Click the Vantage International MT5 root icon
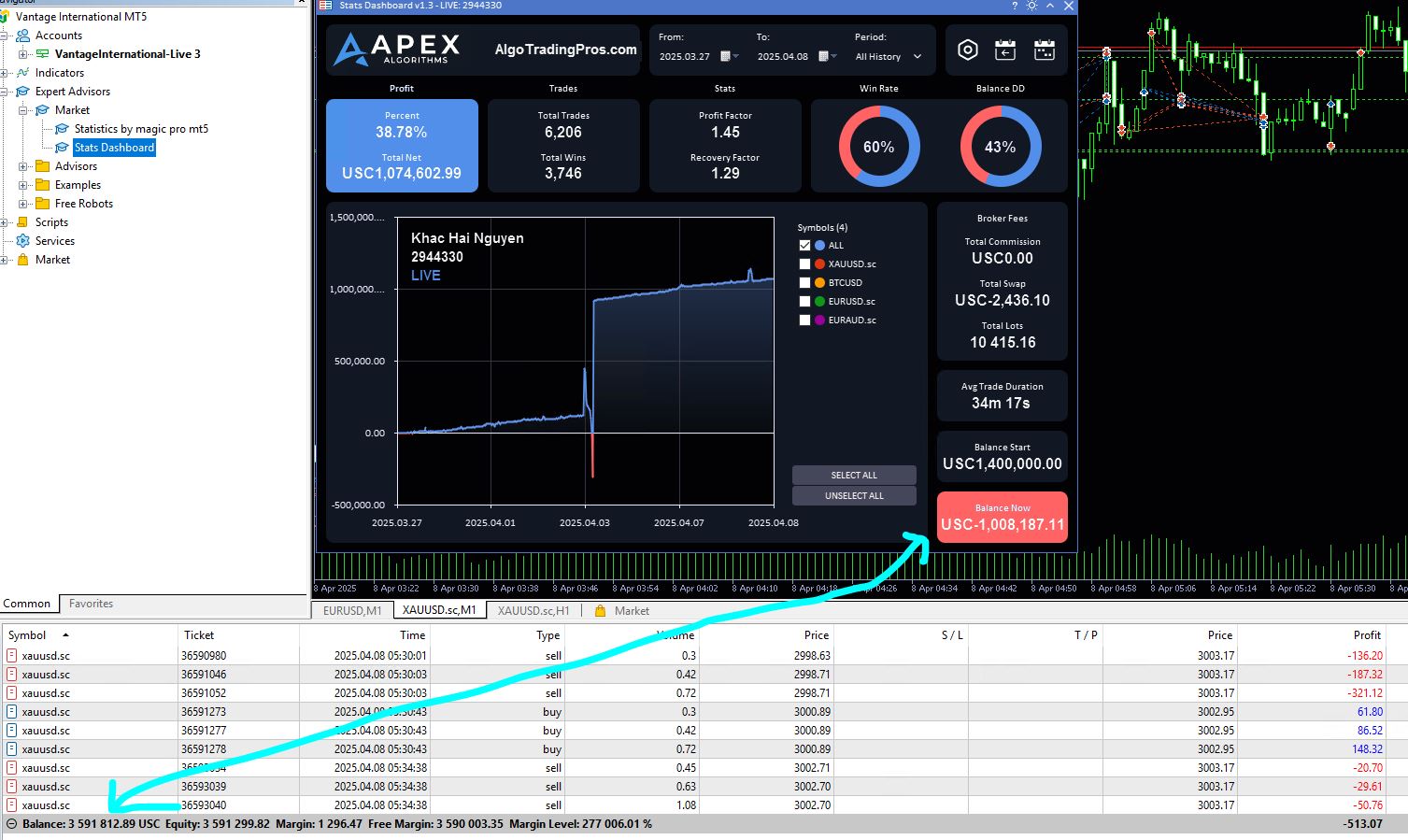1408x840 pixels. [5, 17]
